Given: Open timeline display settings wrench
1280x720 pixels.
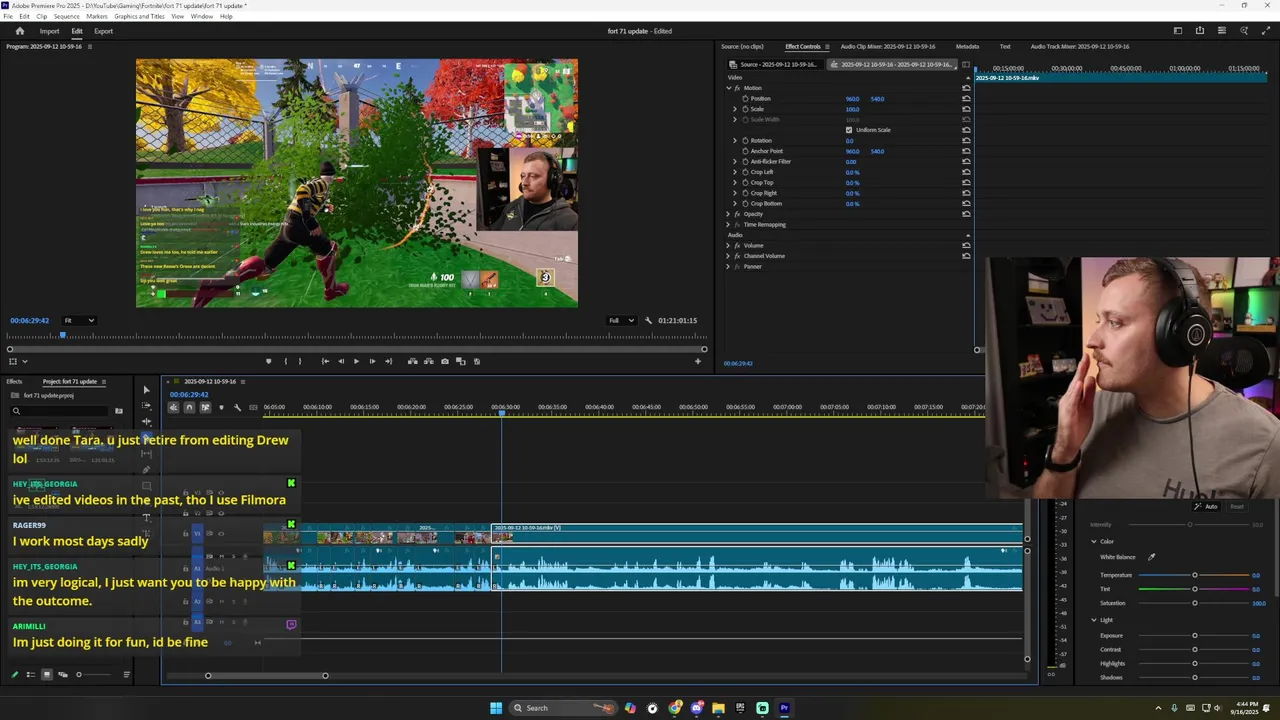Looking at the screenshot, I should click(237, 407).
